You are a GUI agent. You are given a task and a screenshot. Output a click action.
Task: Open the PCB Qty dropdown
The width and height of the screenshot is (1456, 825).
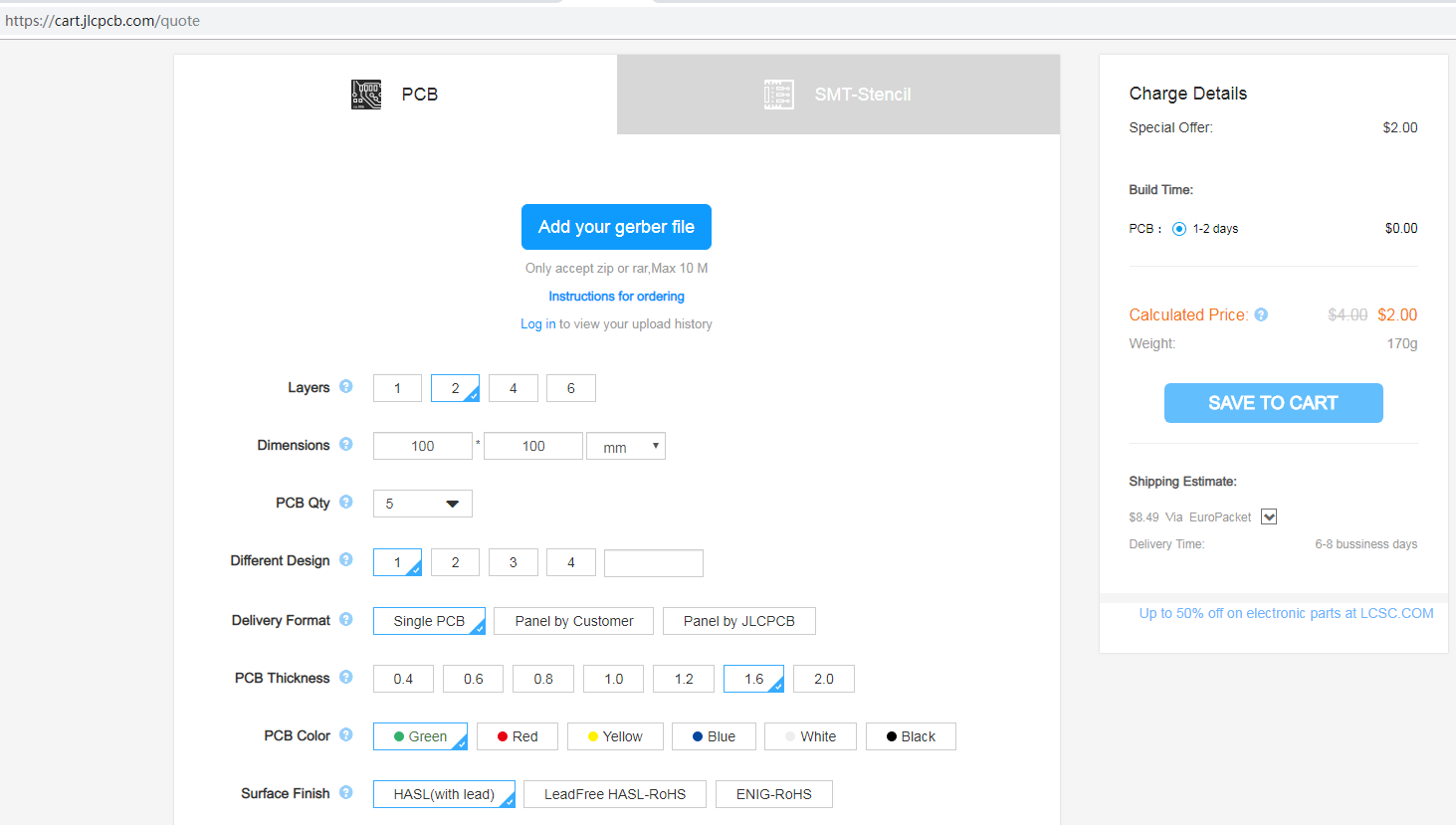[423, 504]
